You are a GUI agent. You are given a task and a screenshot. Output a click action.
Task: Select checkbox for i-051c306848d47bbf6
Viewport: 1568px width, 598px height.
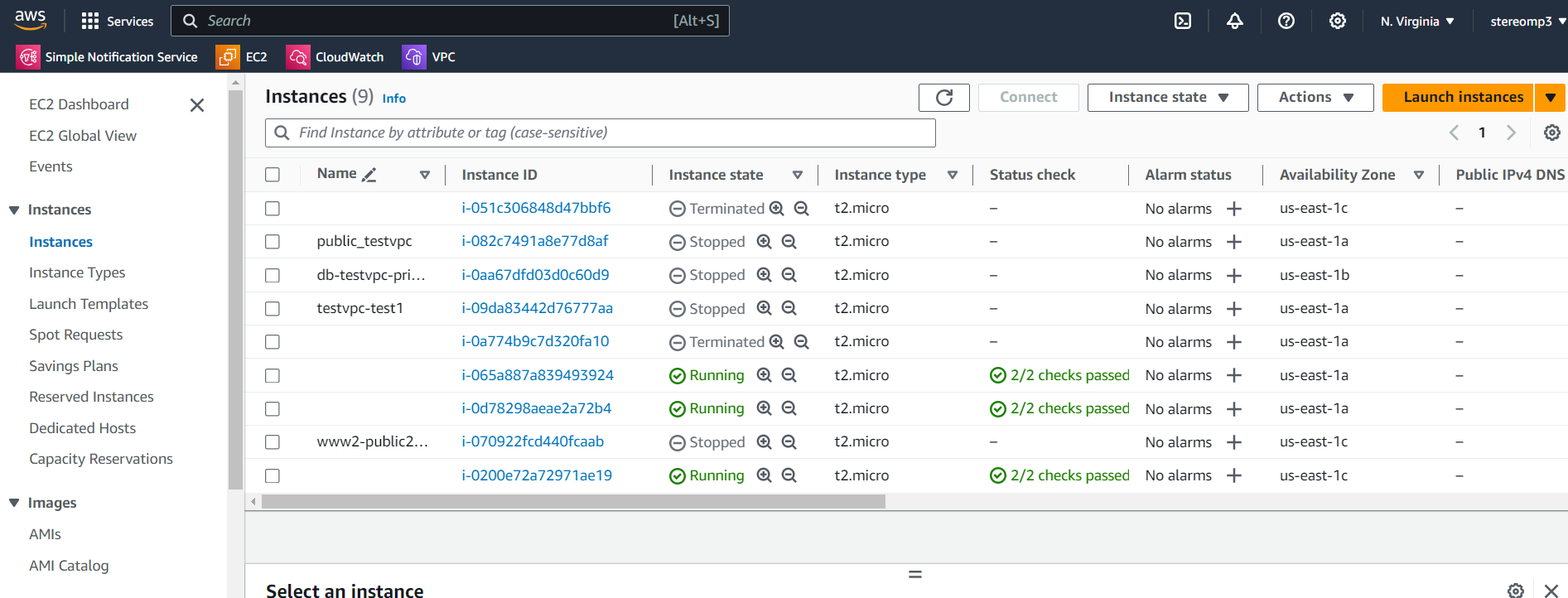[273, 209]
